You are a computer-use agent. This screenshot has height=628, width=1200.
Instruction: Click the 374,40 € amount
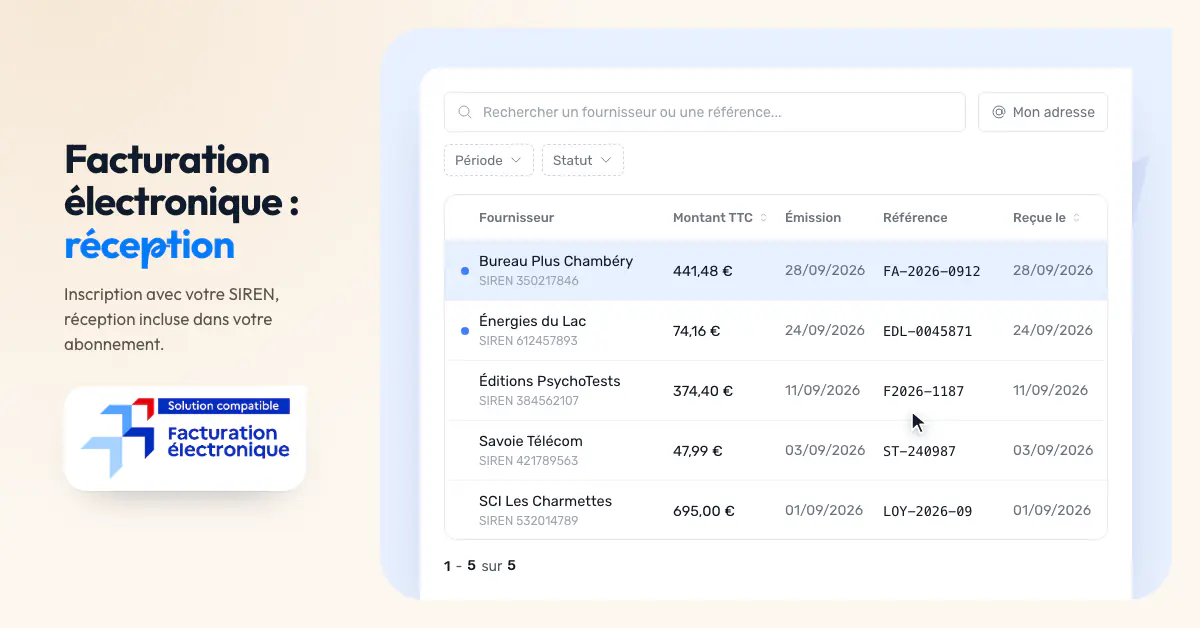click(x=703, y=391)
